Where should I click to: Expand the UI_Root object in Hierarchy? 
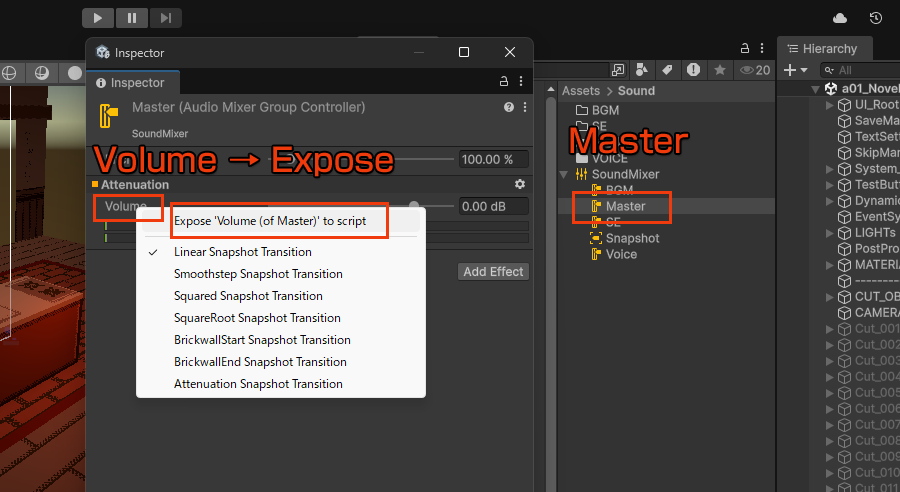pos(829,105)
